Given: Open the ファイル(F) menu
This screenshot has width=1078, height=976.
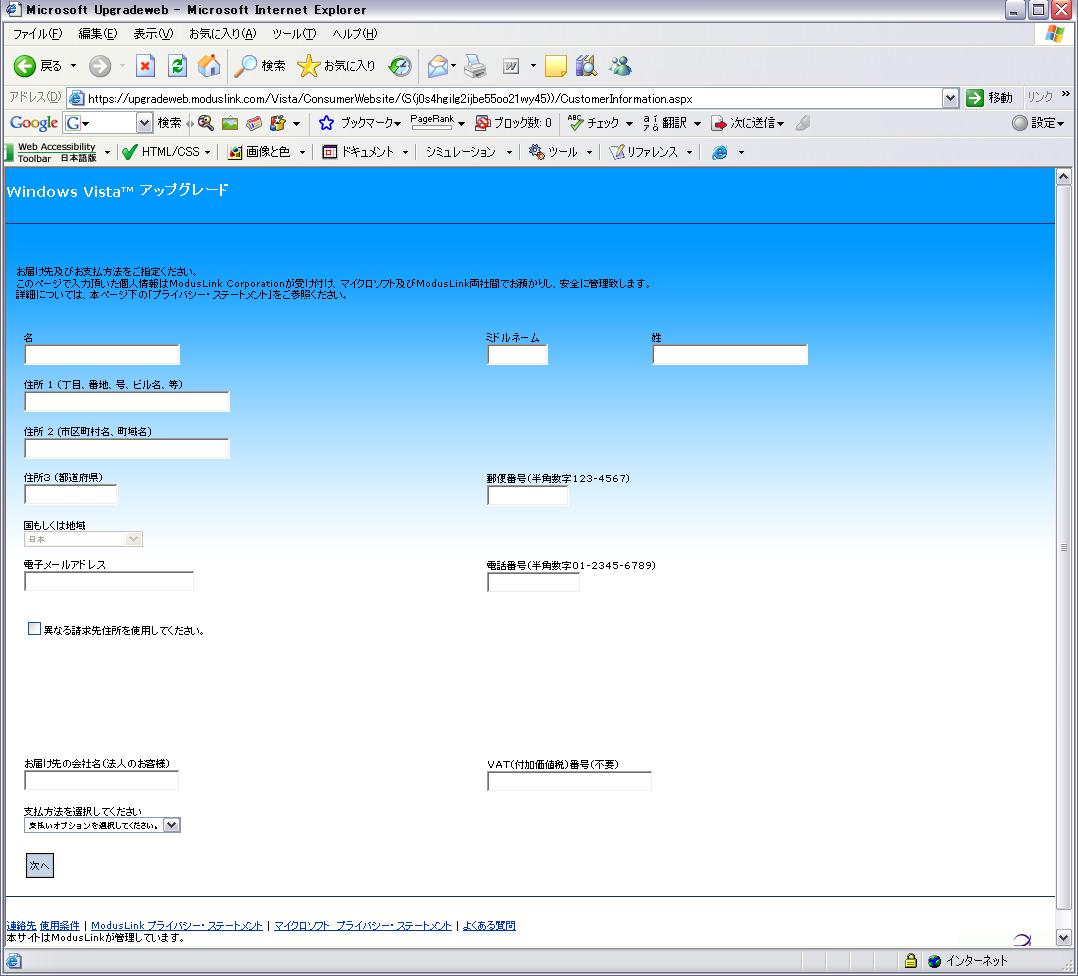Looking at the screenshot, I should point(37,34).
